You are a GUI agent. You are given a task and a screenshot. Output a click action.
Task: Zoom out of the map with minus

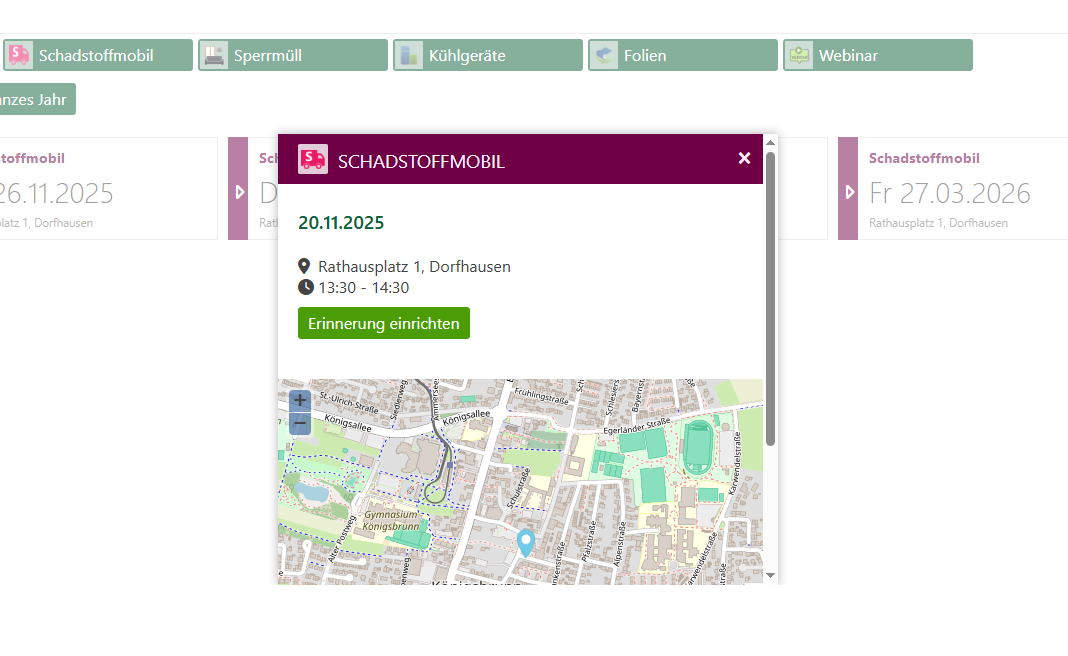(299, 424)
